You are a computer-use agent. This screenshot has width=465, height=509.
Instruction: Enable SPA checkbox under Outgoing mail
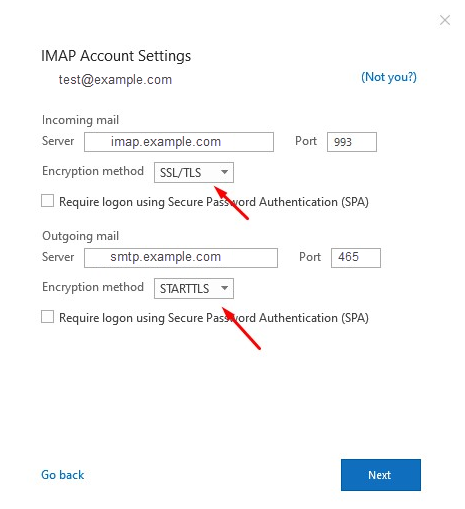click(47, 317)
